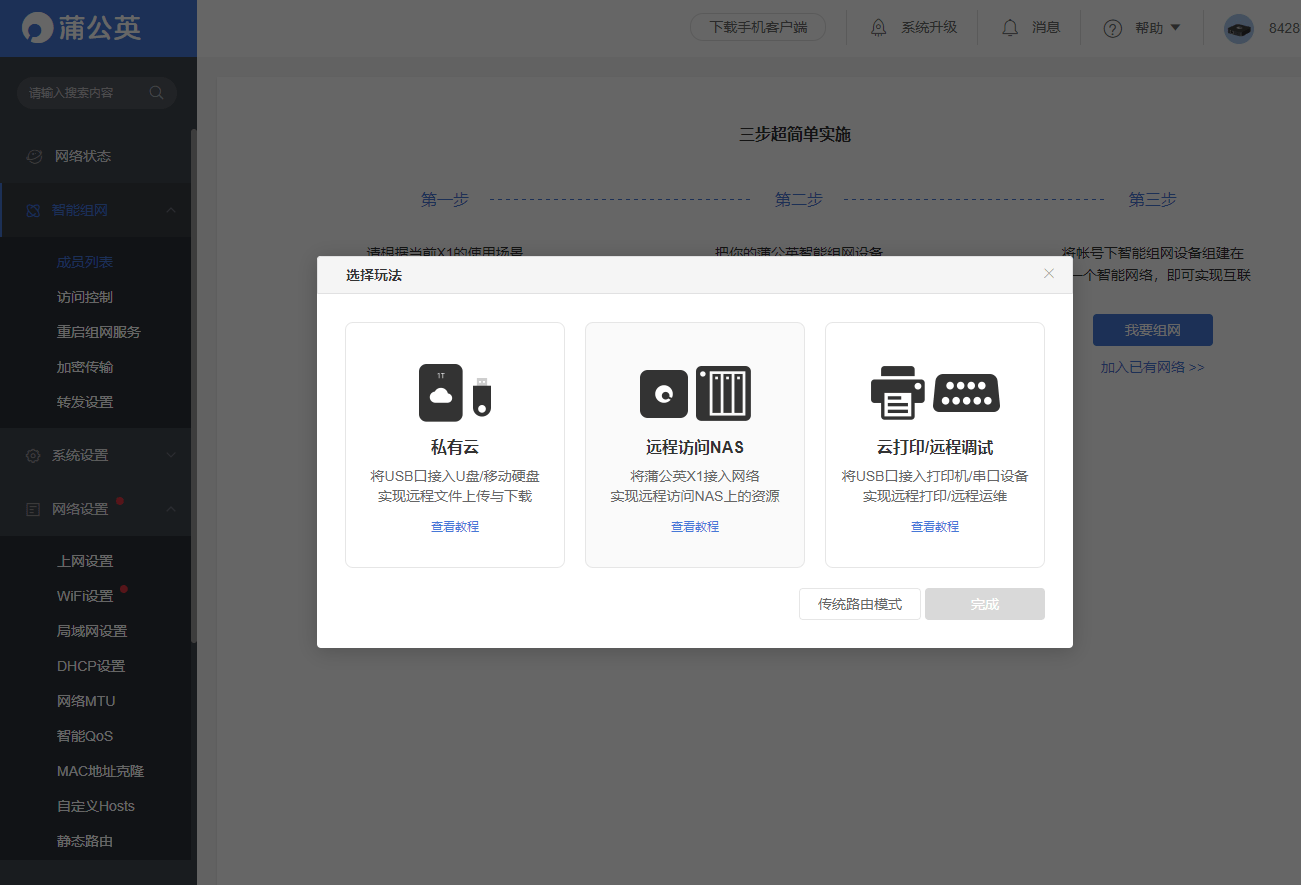Expand the 系统设置 sidebar section
1301x885 pixels.
point(97,454)
